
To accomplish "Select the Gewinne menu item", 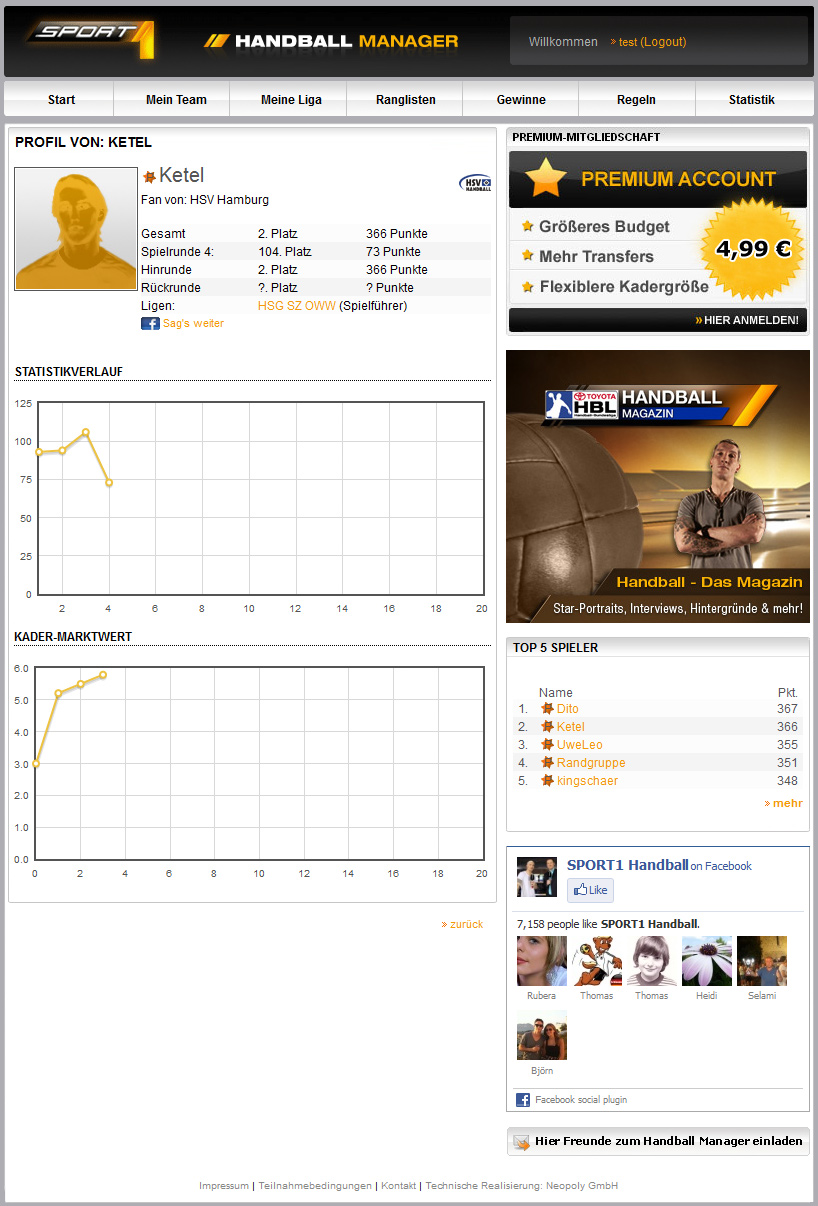I will [521, 100].
